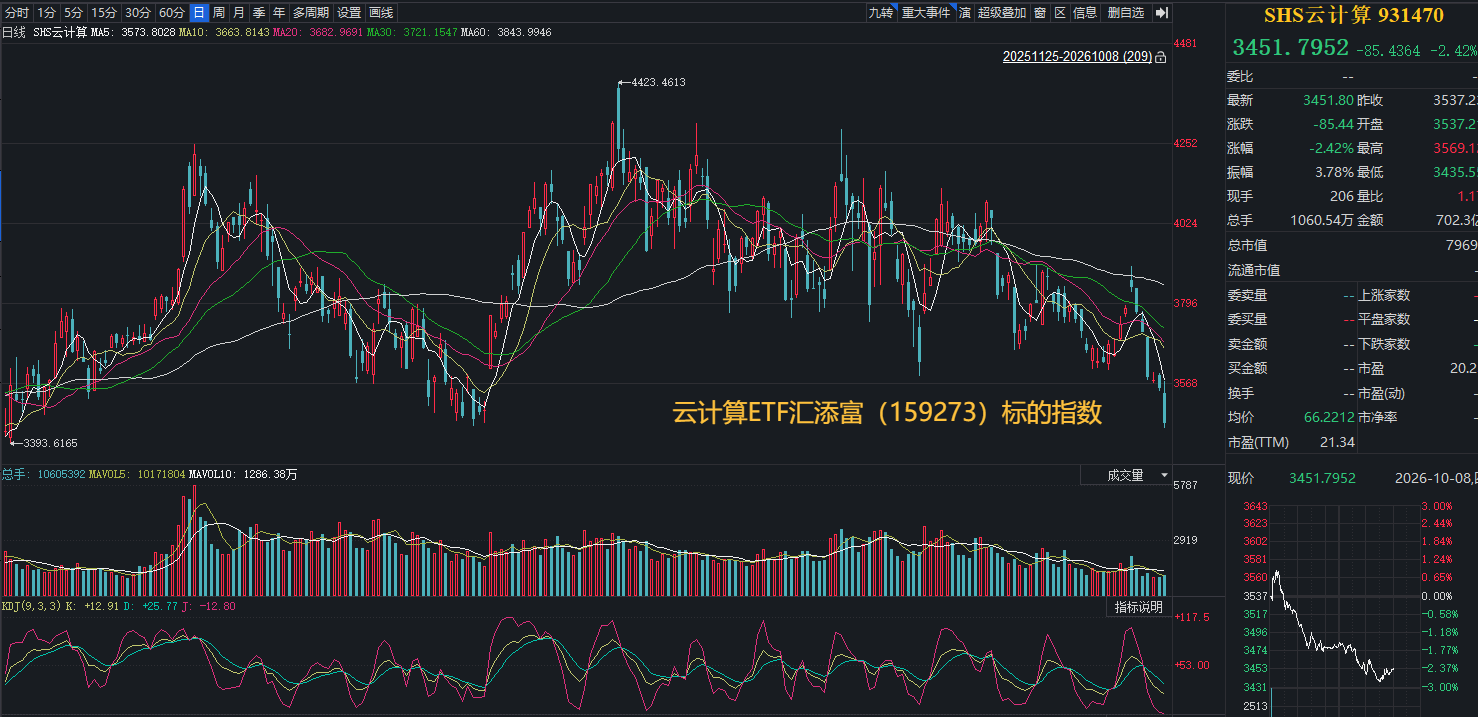Click 删自选 to remove from watchlist
Viewport: 1478px width, 717px height.
click(x=1126, y=13)
